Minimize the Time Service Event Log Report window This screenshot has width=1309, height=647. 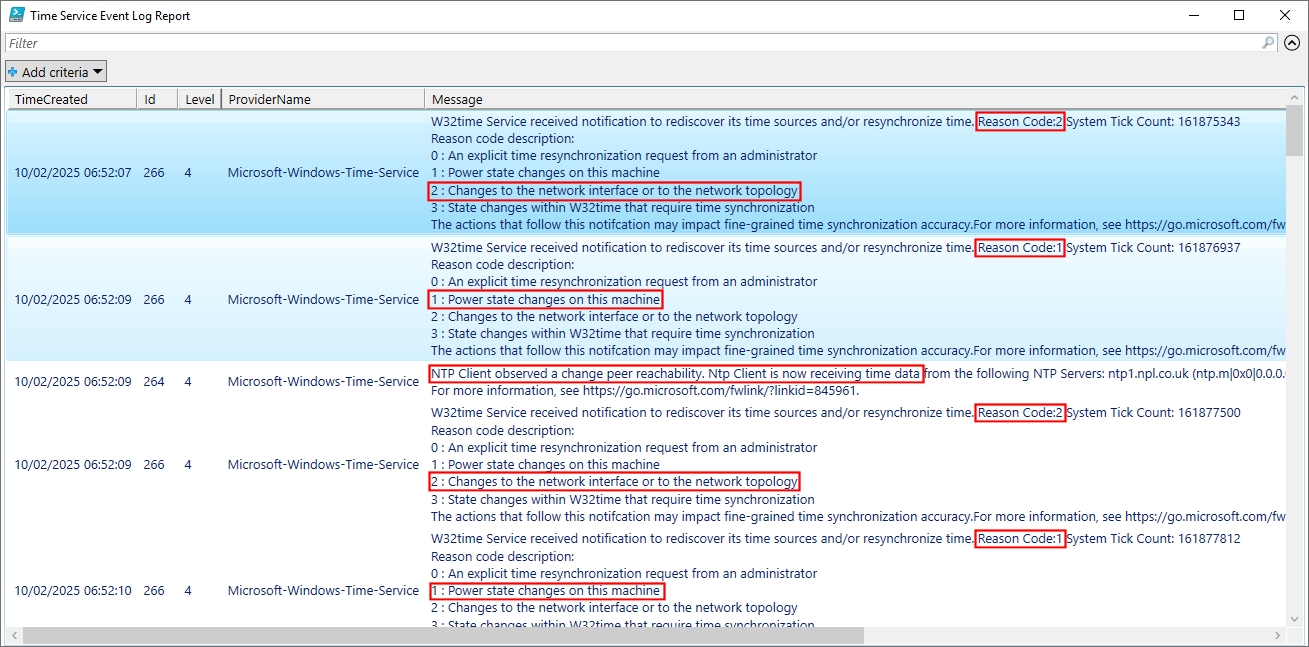coord(1193,16)
